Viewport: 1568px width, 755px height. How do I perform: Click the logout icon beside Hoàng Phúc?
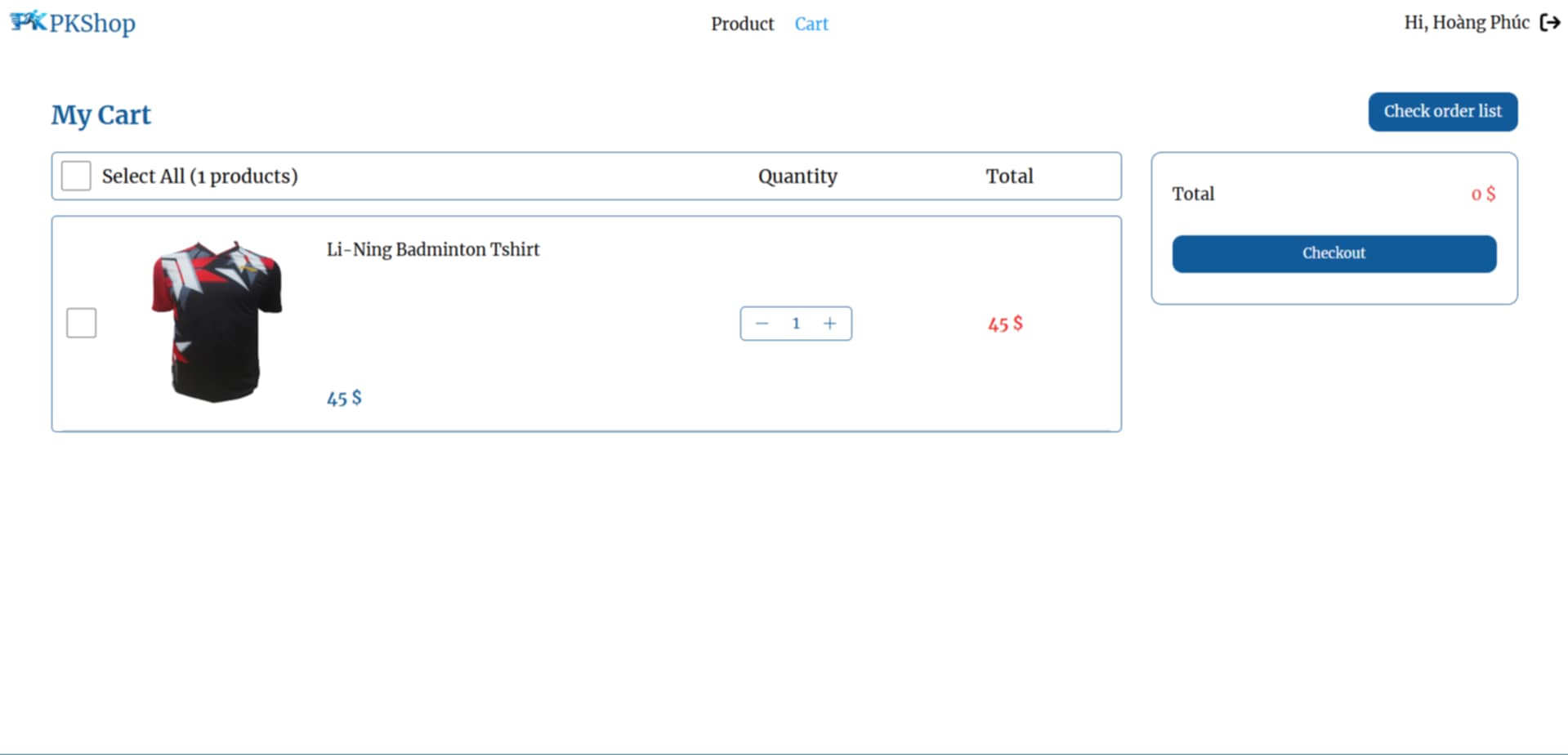point(1549,22)
